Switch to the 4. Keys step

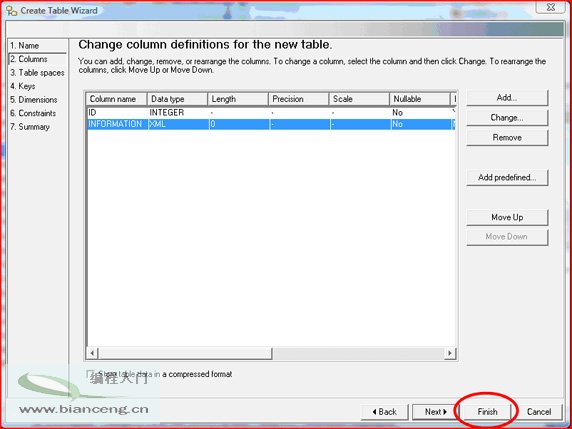22,86
